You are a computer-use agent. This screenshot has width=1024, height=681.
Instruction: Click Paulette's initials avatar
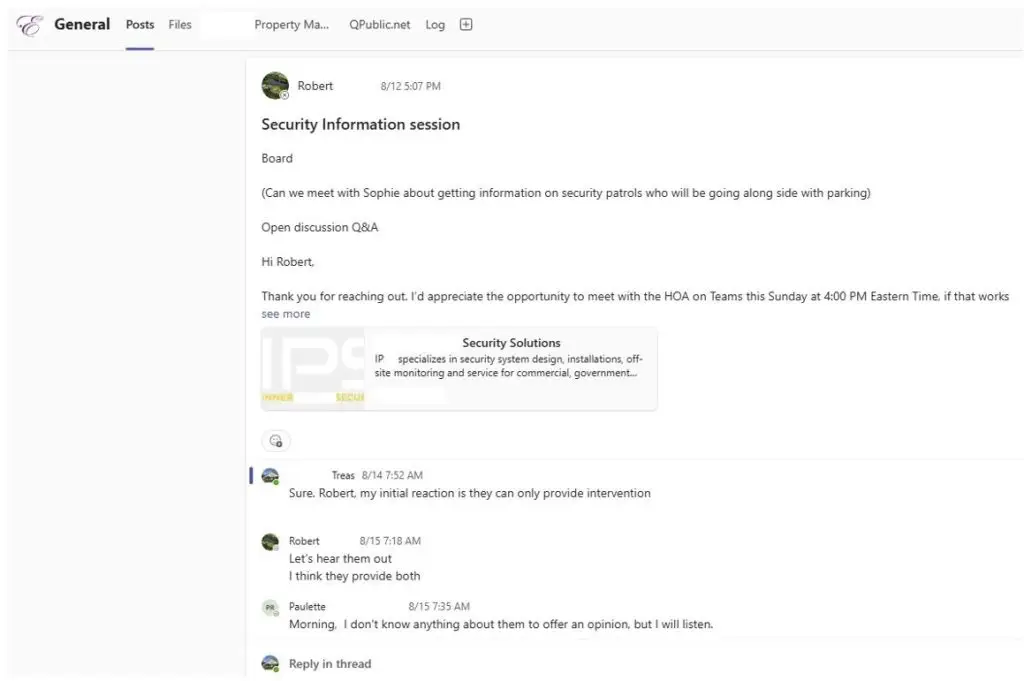(x=270, y=607)
